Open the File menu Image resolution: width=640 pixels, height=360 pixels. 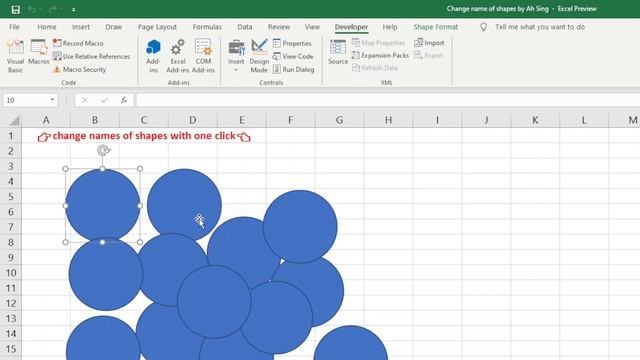coord(14,27)
